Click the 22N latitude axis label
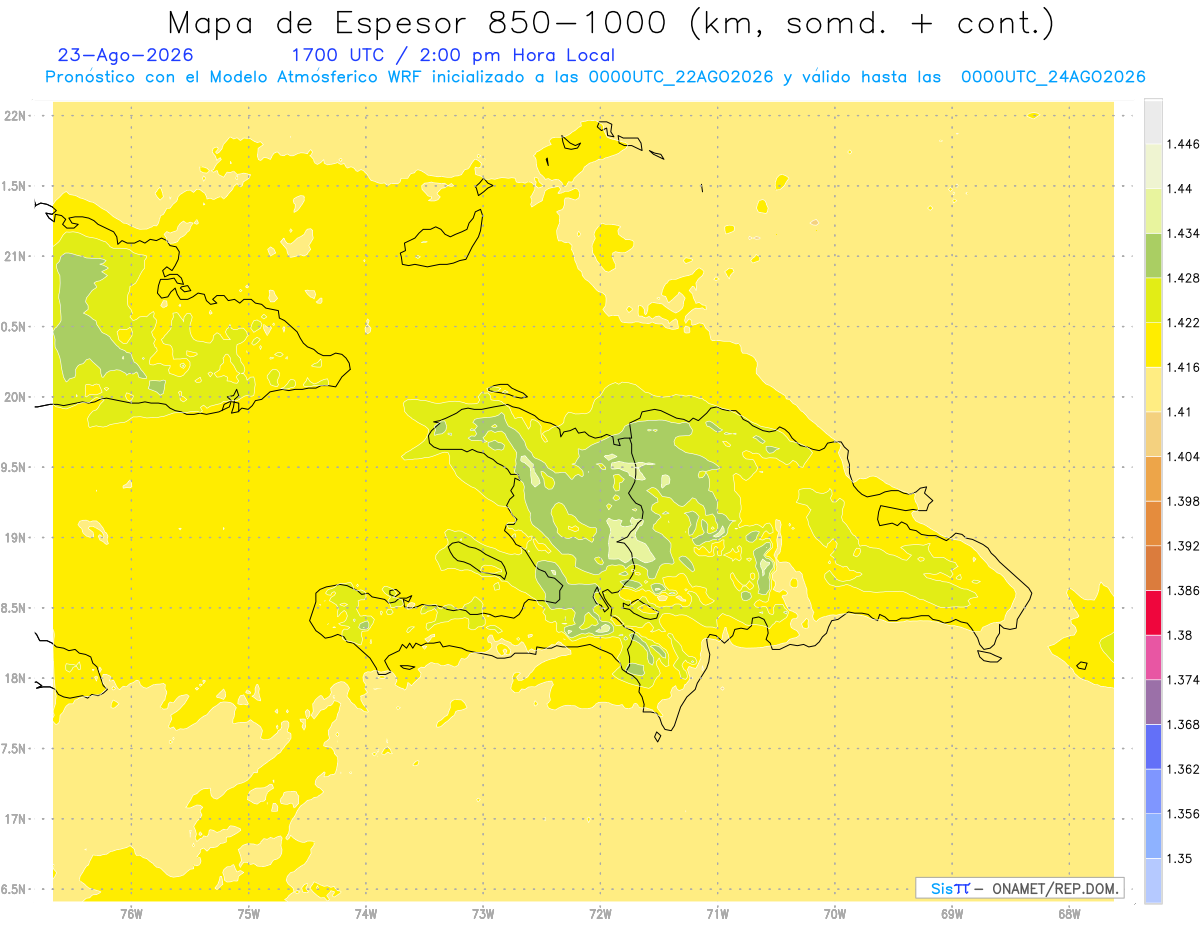This screenshot has height=927, width=1200. (x=15, y=116)
